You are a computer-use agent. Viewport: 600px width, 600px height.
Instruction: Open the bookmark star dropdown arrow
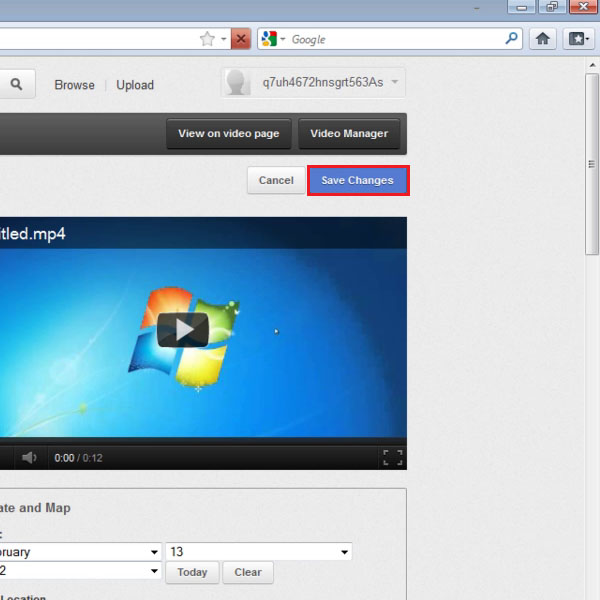[x=223, y=39]
